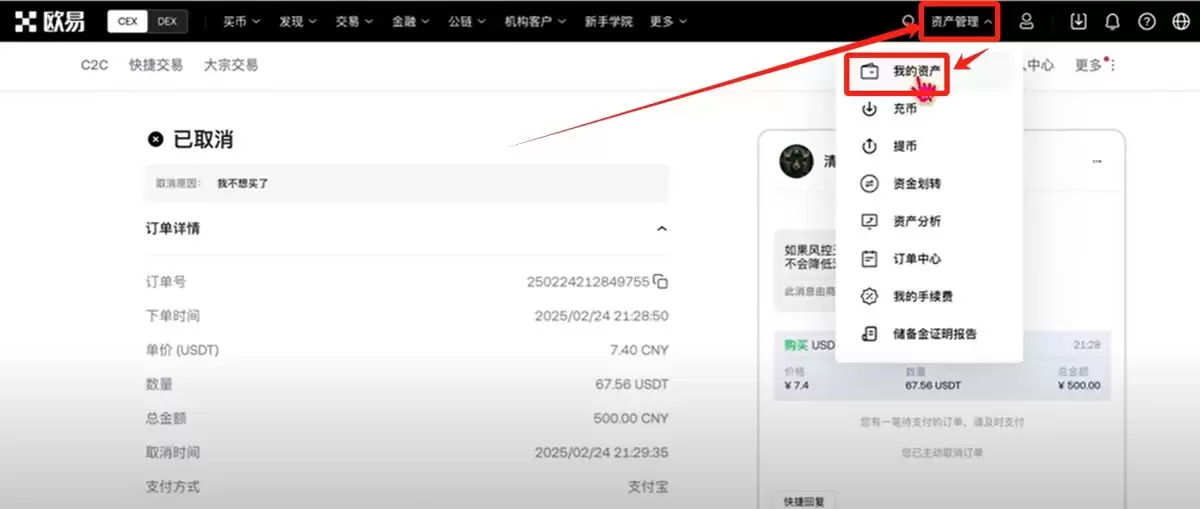This screenshot has height=509, width=1200.
Task: Switch to the 快捷交易 tab
Action: point(156,65)
